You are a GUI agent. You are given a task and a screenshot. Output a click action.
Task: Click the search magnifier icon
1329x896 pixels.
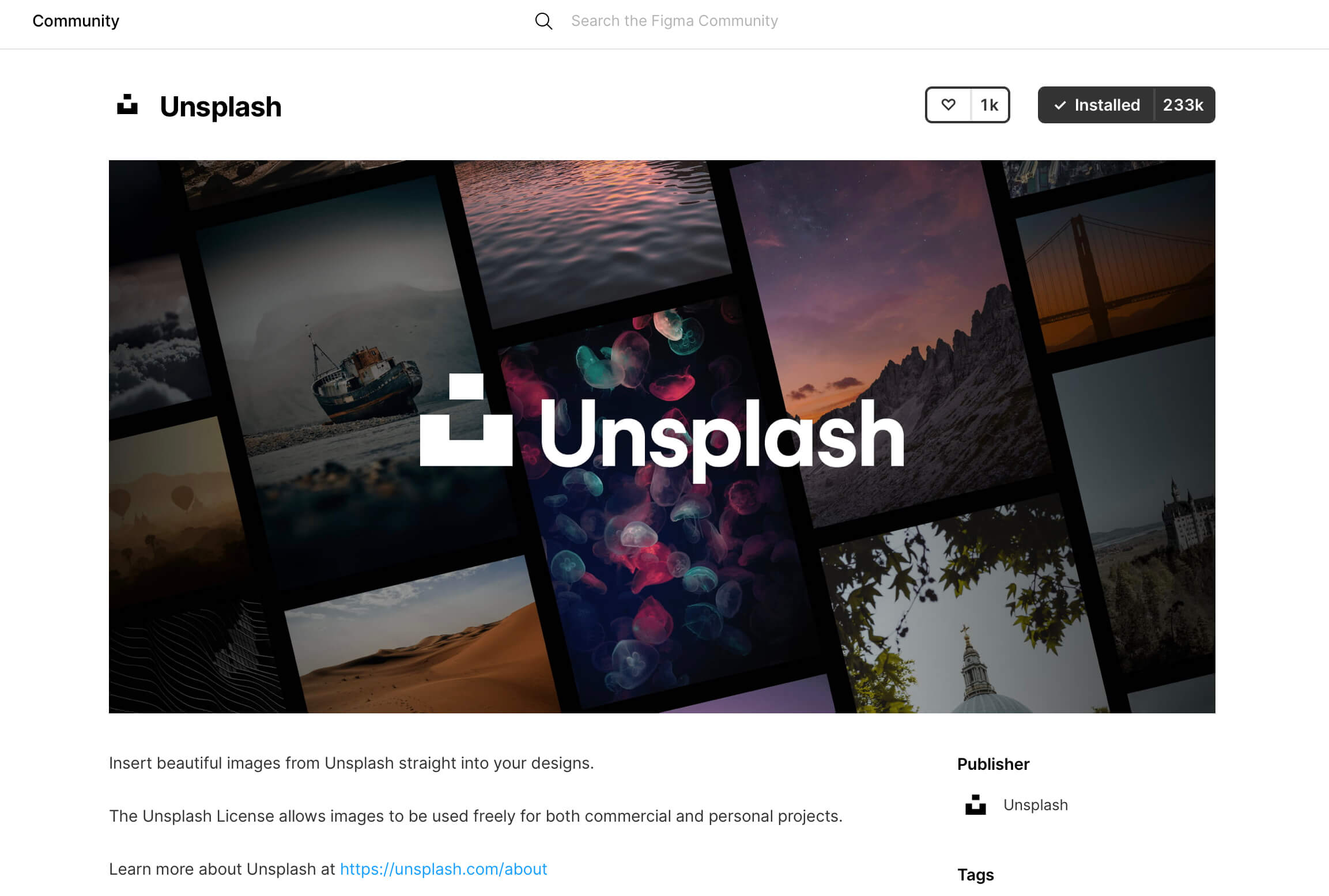543,21
